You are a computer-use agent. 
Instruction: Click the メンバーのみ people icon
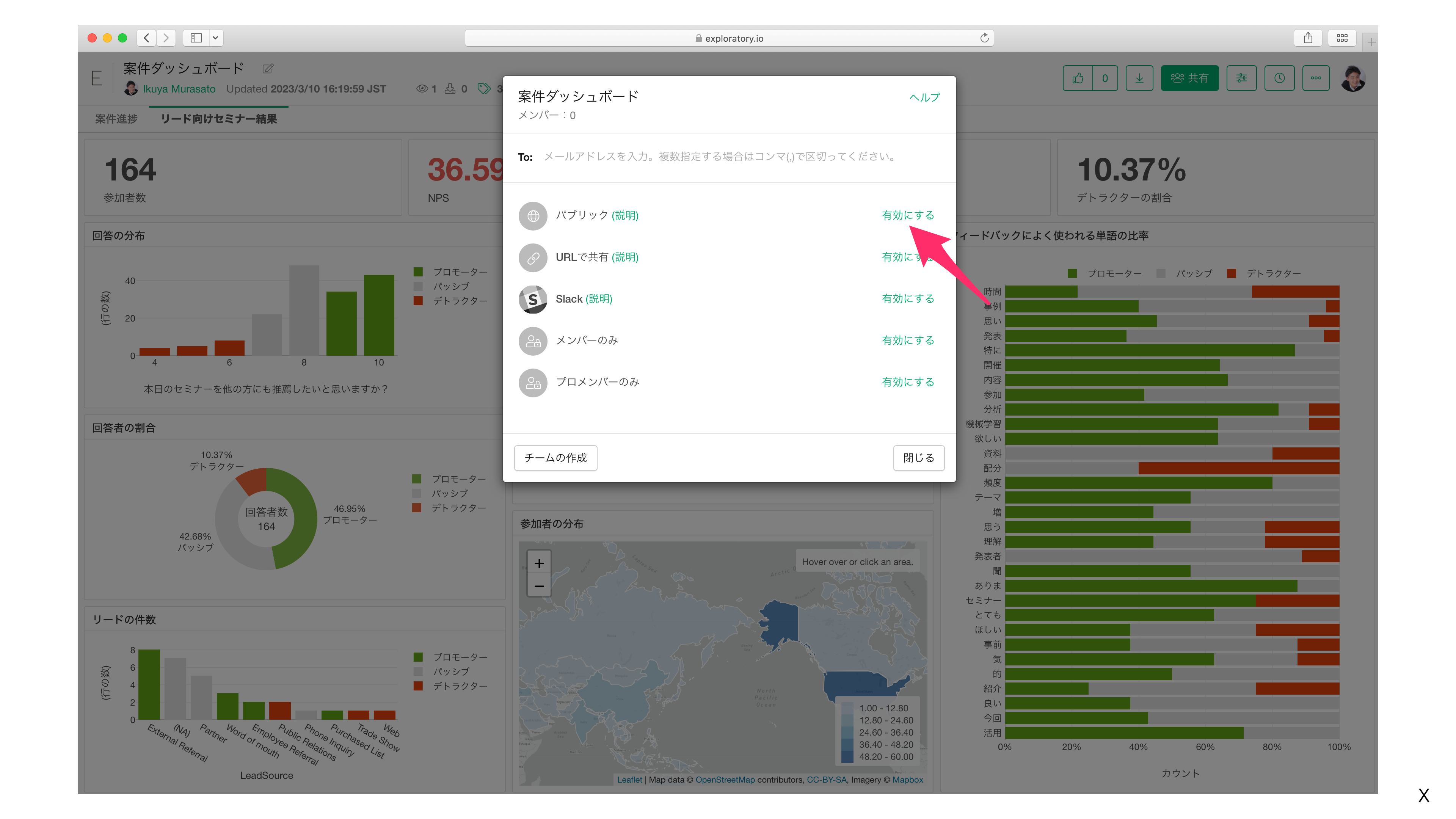pos(533,341)
